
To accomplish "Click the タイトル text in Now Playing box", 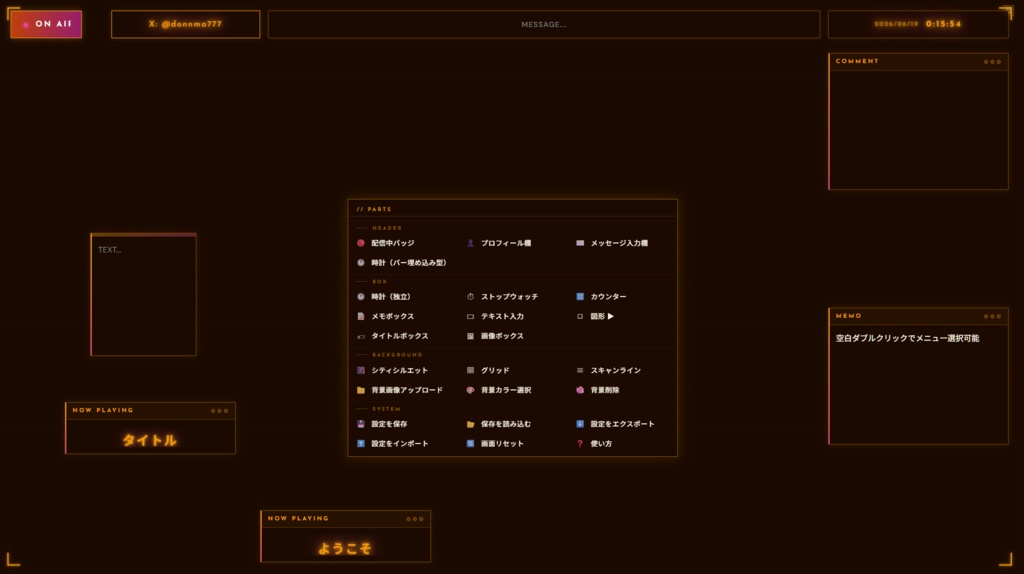I will pos(150,440).
